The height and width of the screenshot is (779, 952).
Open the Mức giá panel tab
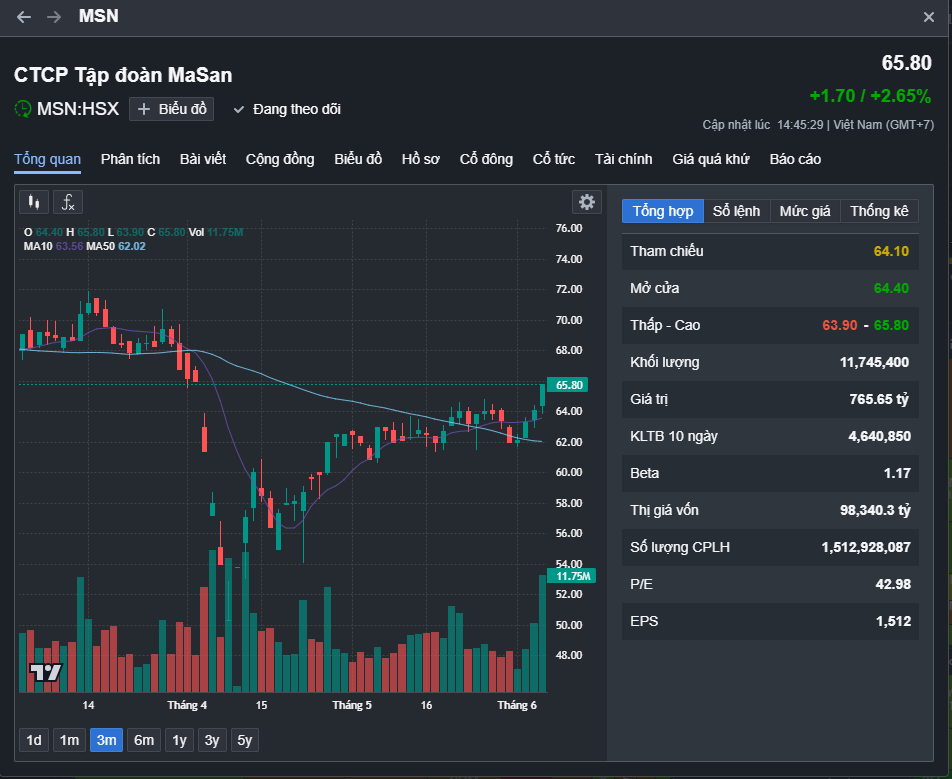point(805,211)
